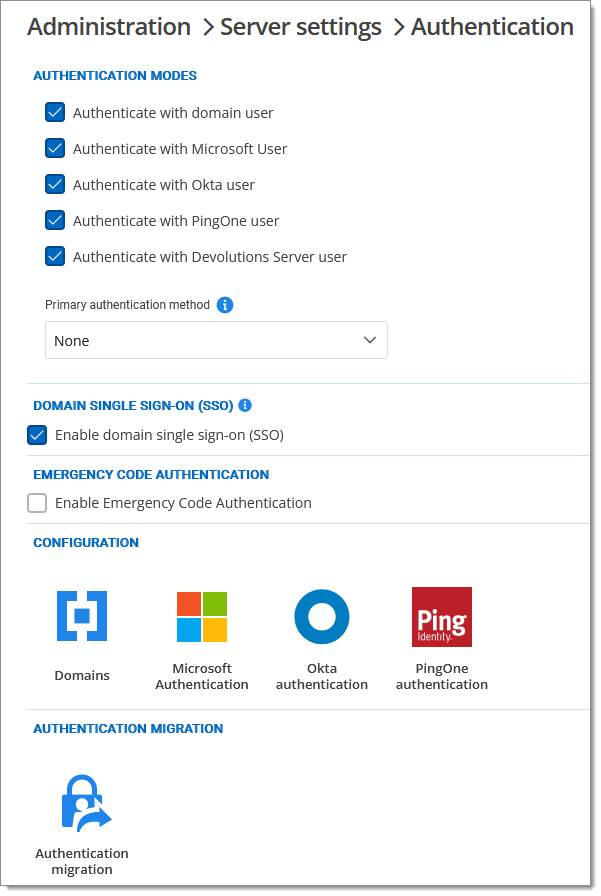601x896 pixels.
Task: Go to Administration in the breadcrumb
Action: (x=109, y=27)
